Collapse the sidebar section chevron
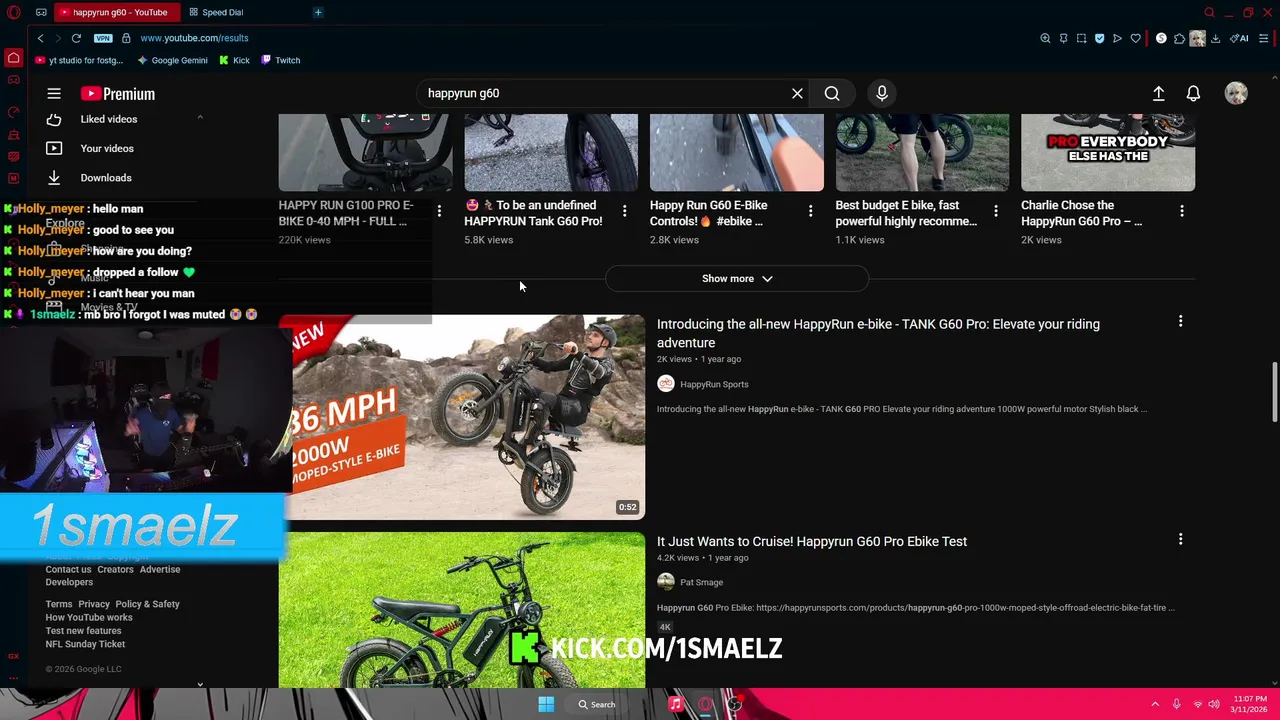Image resolution: width=1280 pixels, height=720 pixels. pos(200,118)
